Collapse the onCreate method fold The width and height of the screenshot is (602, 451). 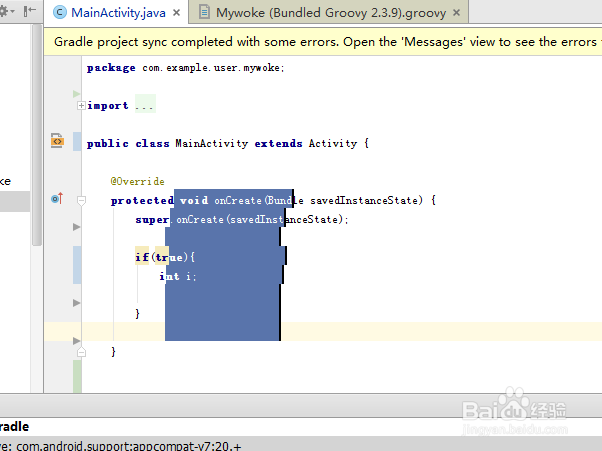pyautogui.click(x=81, y=200)
